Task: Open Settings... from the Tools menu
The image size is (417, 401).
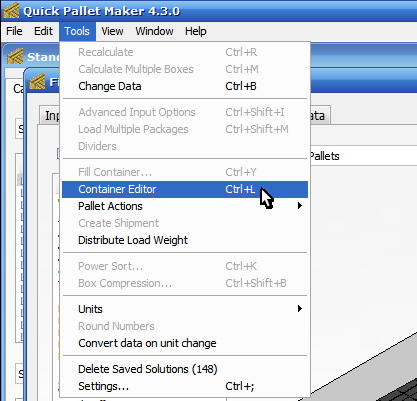Action: coord(185,386)
